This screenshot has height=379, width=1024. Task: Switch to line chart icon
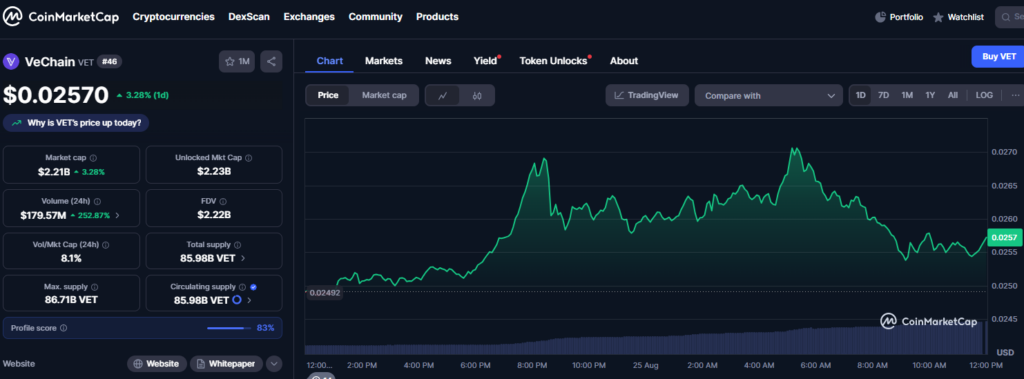[443, 95]
